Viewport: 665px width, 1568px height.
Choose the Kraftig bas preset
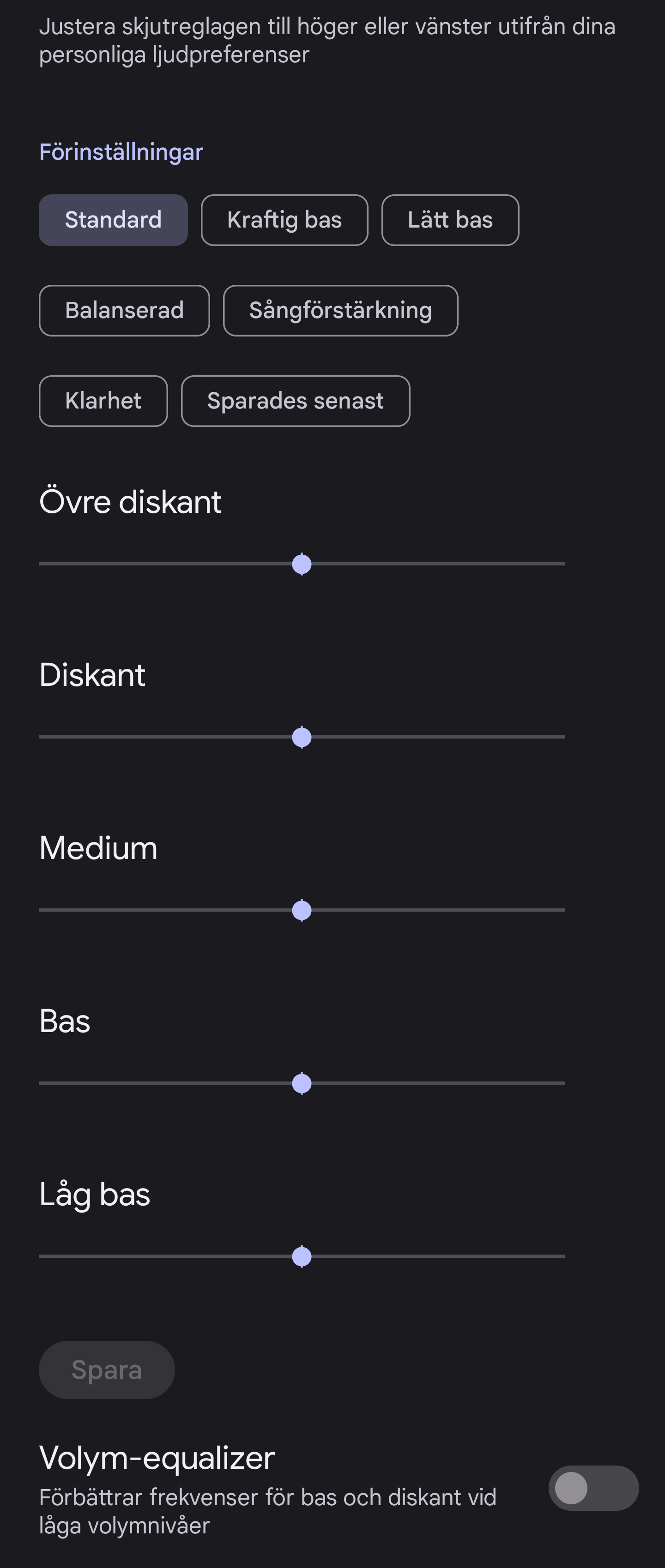284,220
